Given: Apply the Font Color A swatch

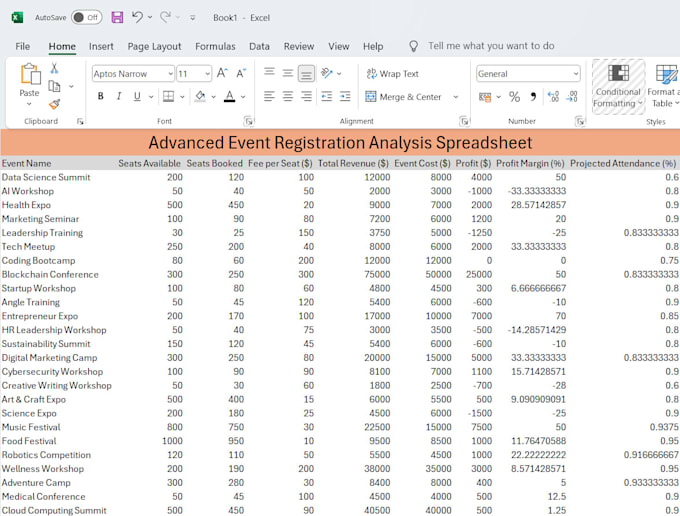Looking at the screenshot, I should (229, 96).
